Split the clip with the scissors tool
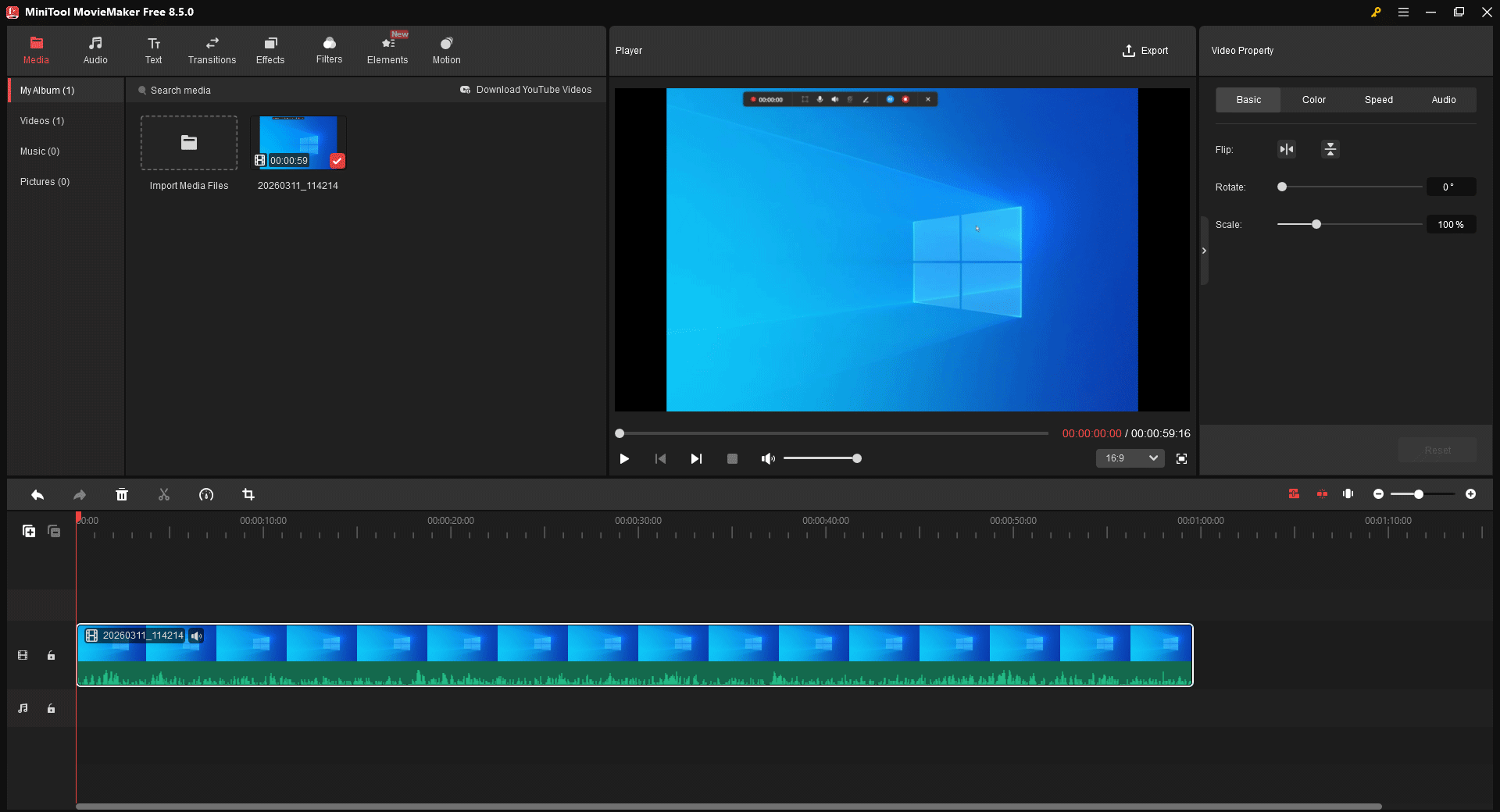Screen dimensions: 1500x812 click(163, 494)
